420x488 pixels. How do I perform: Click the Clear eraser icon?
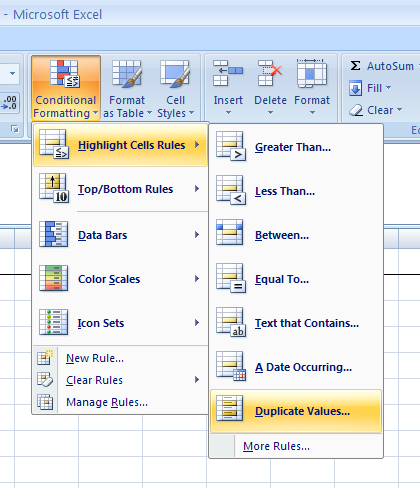(x=356, y=110)
